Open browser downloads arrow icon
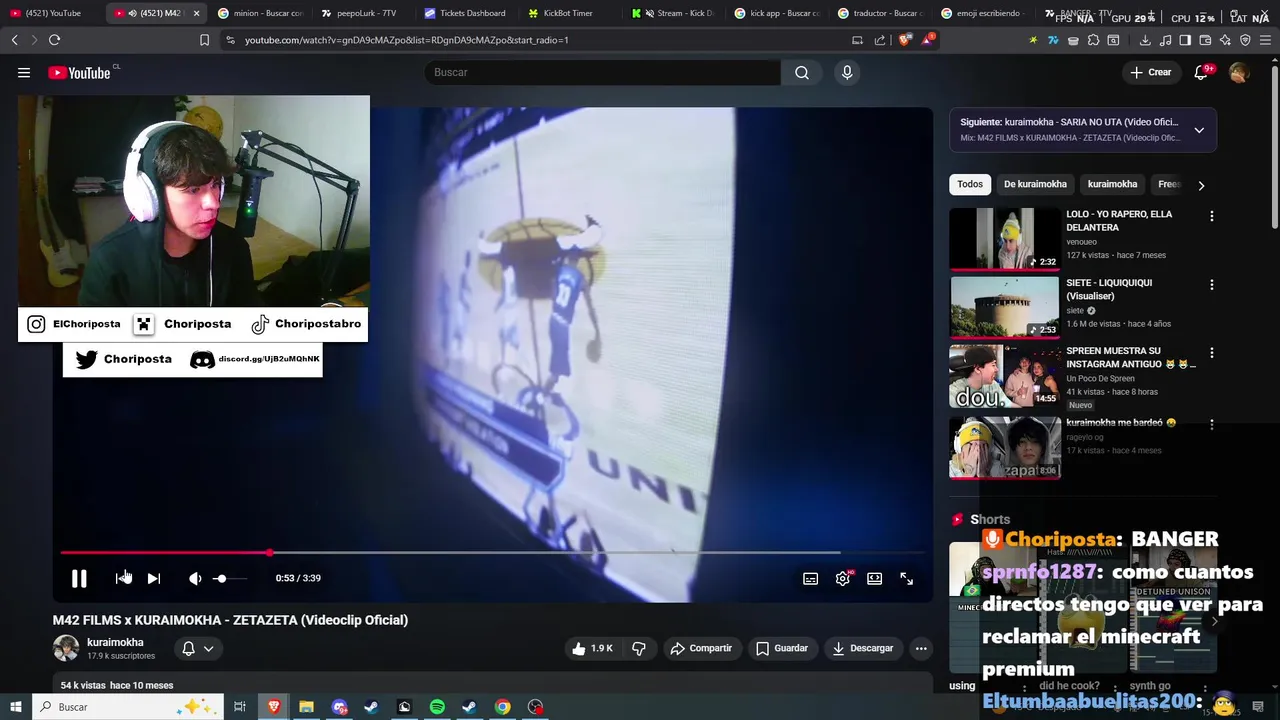 pos(1145,40)
